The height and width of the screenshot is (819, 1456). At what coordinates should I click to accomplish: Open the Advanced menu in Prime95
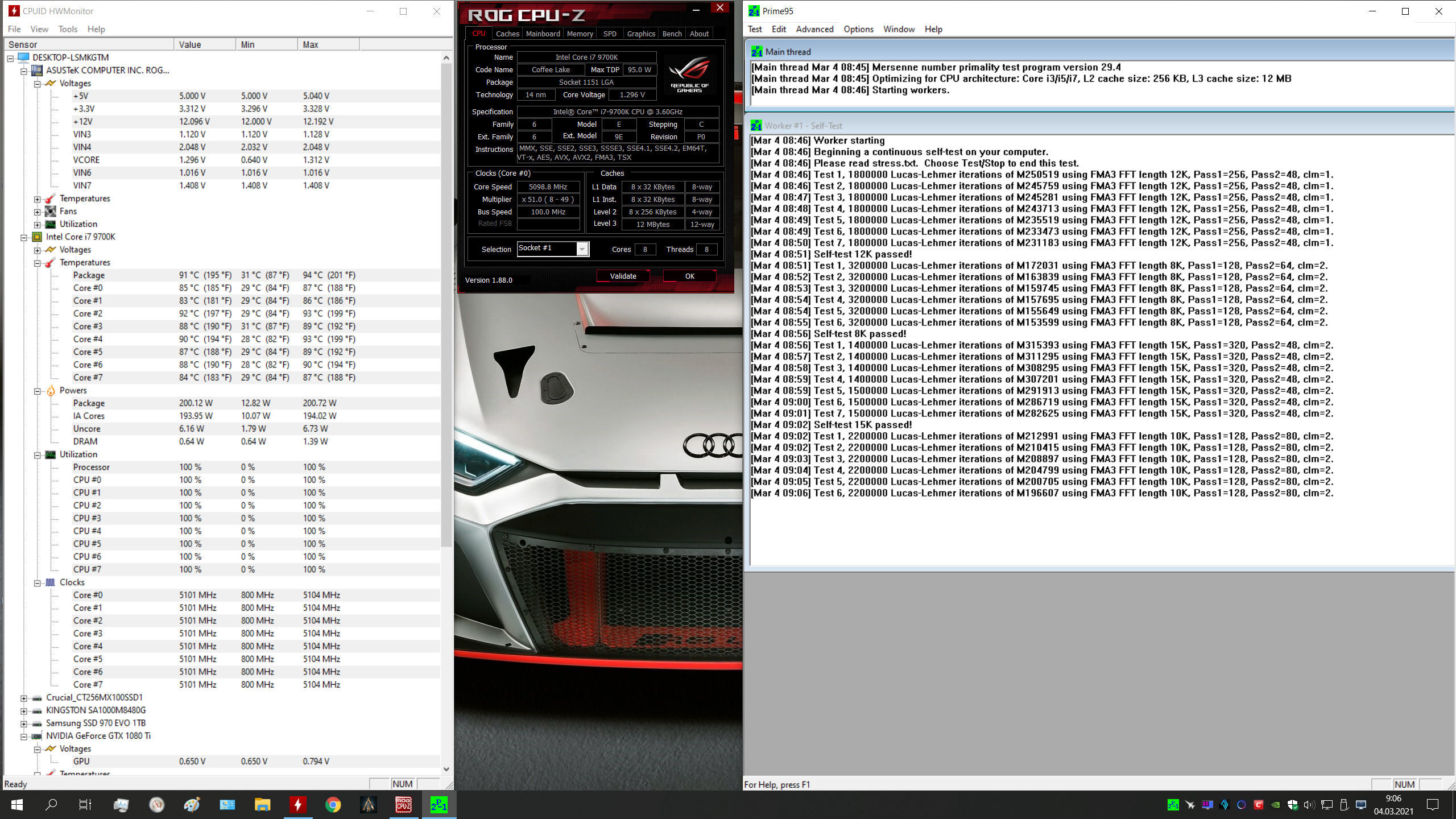coord(814,29)
